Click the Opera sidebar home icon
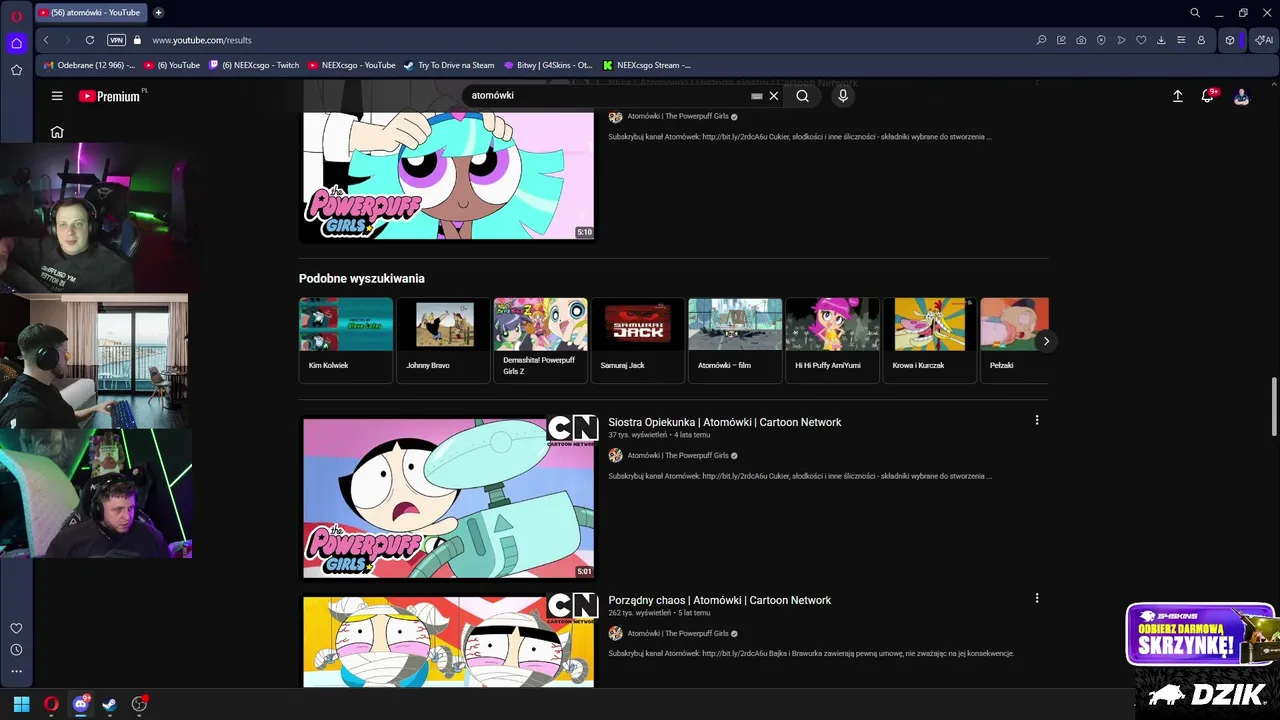 coord(16,43)
